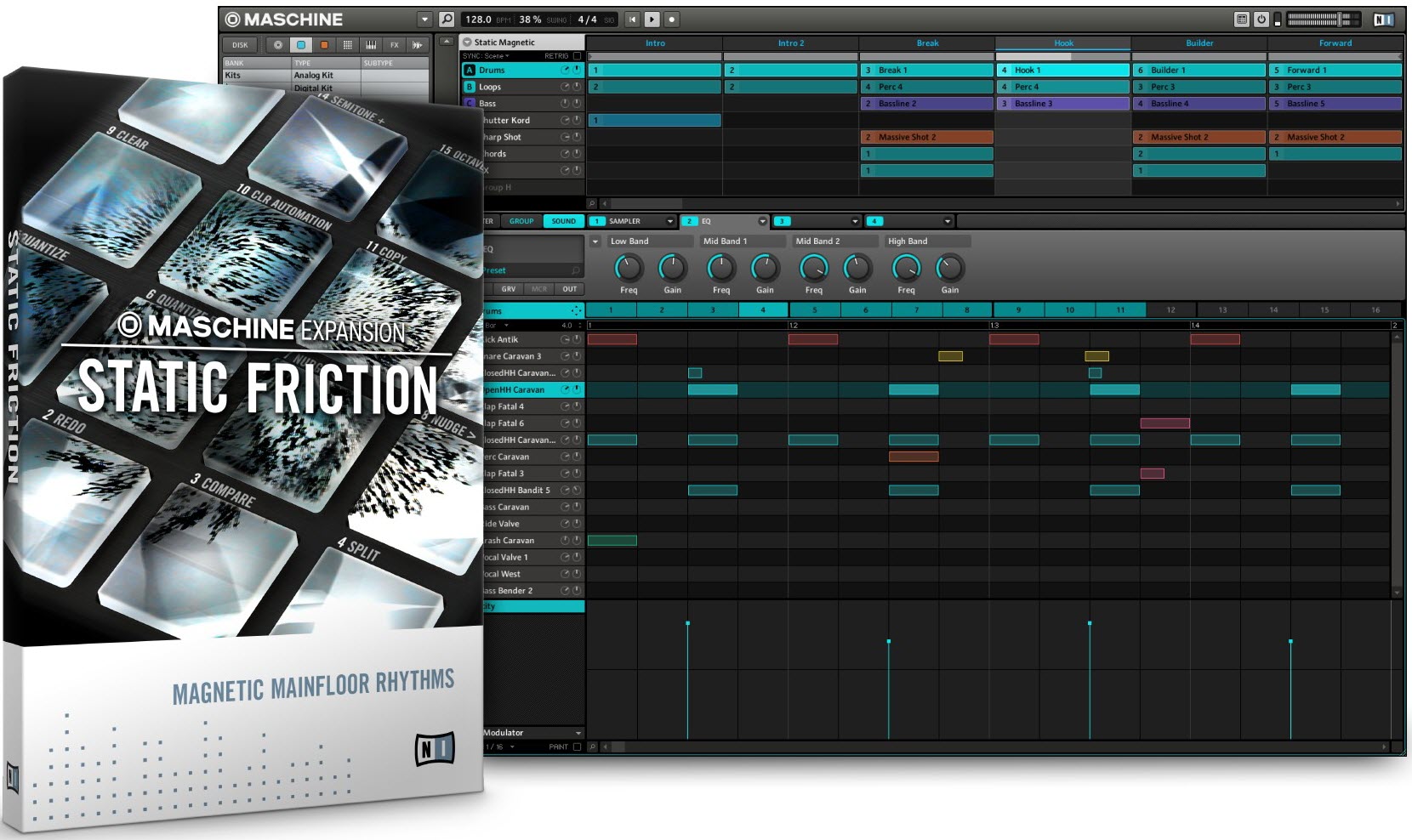
Task: Enable the RETRIG checkbox
Action: tap(577, 56)
